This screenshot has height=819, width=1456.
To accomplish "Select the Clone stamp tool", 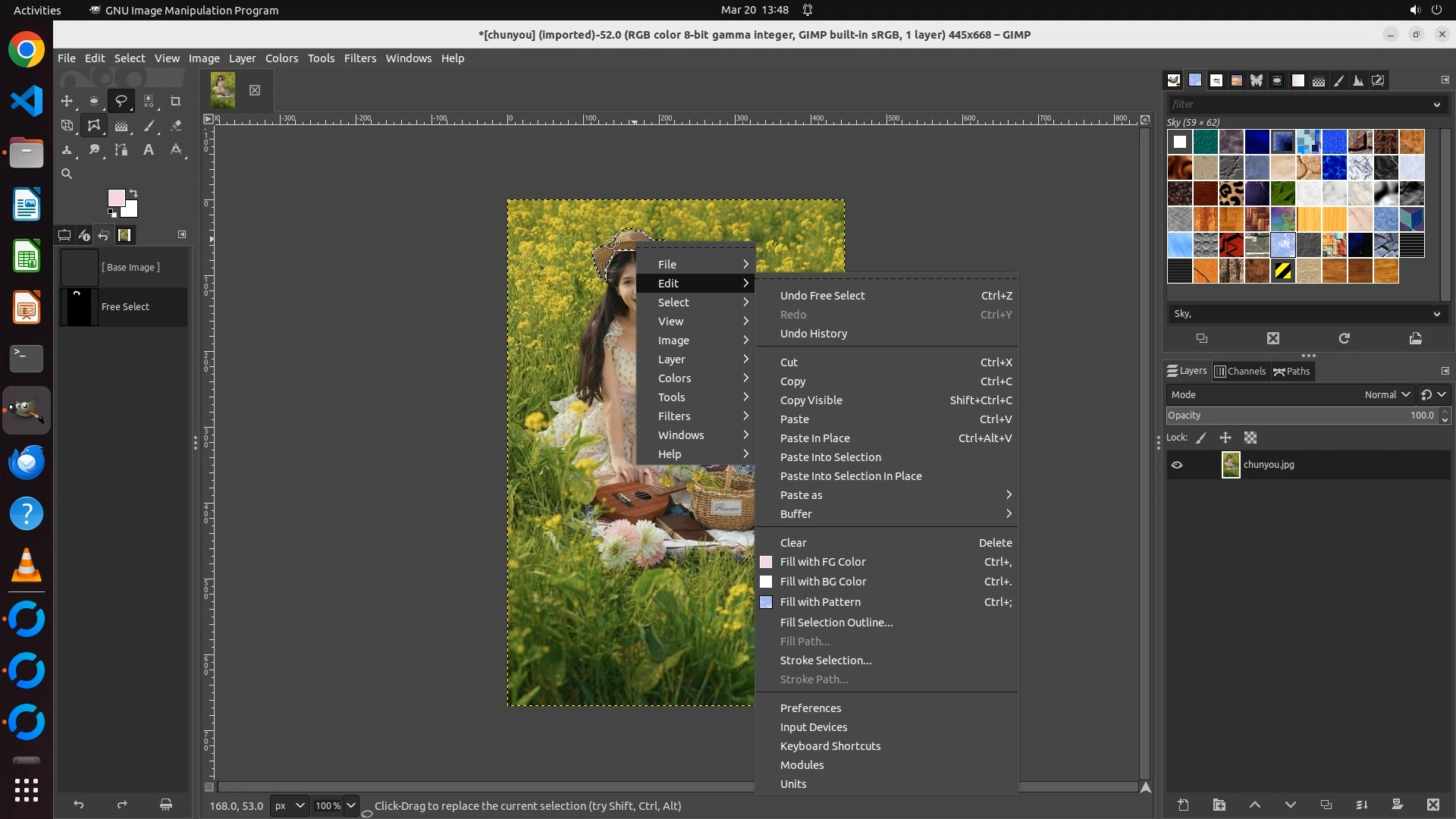I will point(67,150).
